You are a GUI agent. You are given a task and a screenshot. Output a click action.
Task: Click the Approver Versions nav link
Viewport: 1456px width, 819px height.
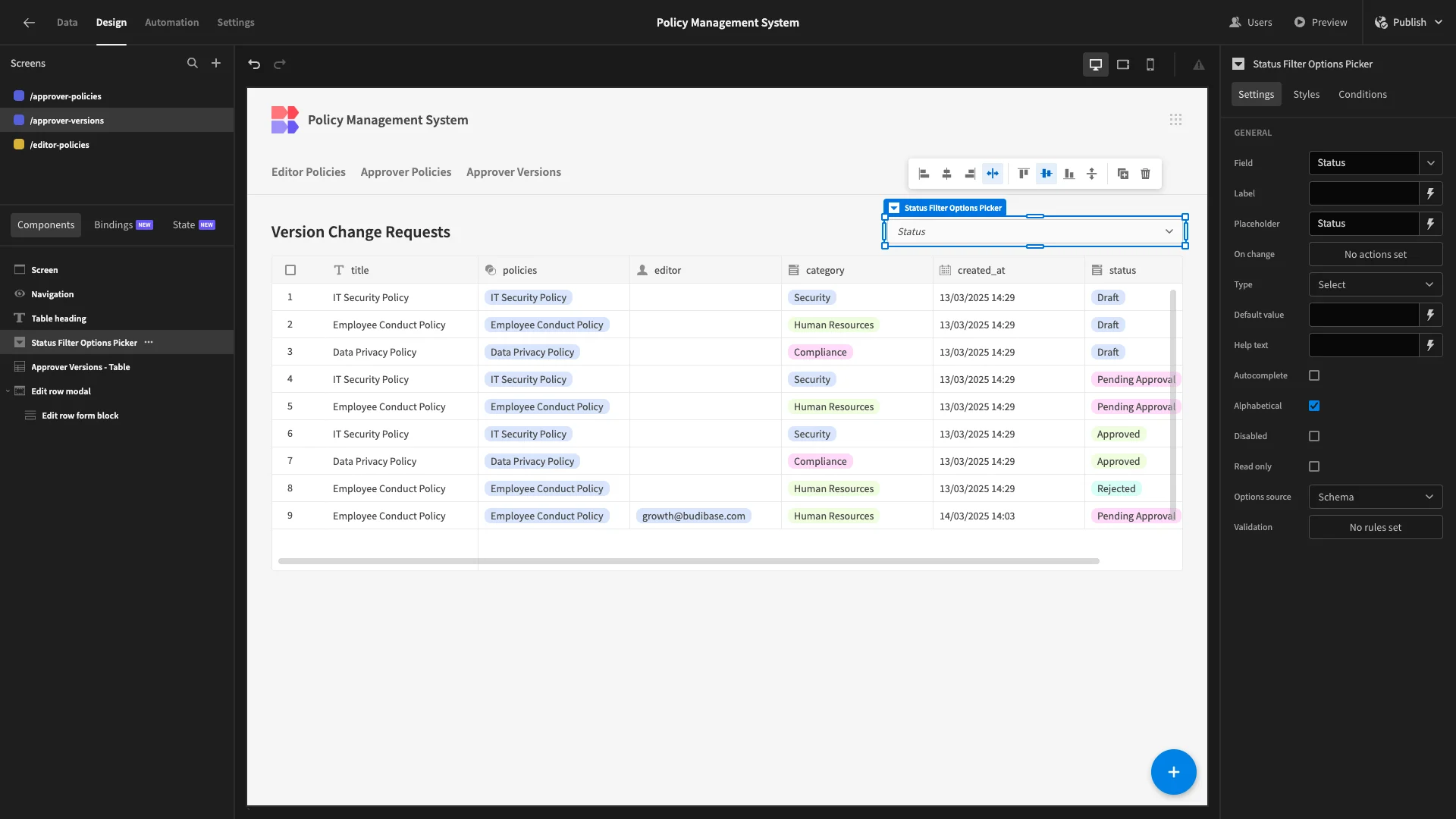[514, 172]
